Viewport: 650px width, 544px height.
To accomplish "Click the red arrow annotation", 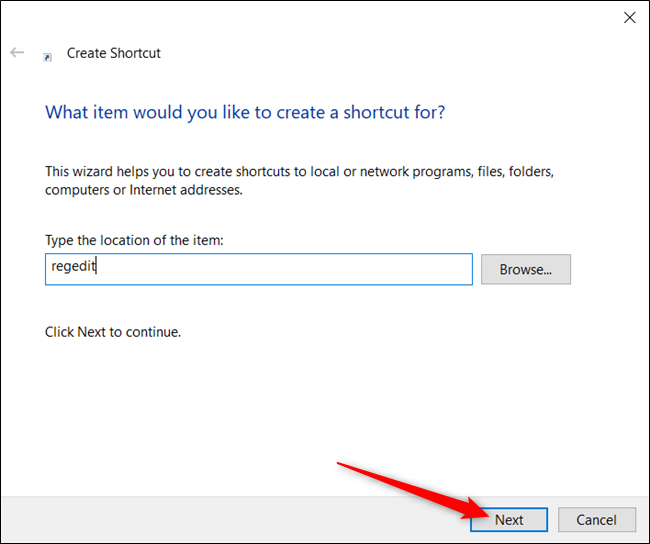I will tap(408, 491).
